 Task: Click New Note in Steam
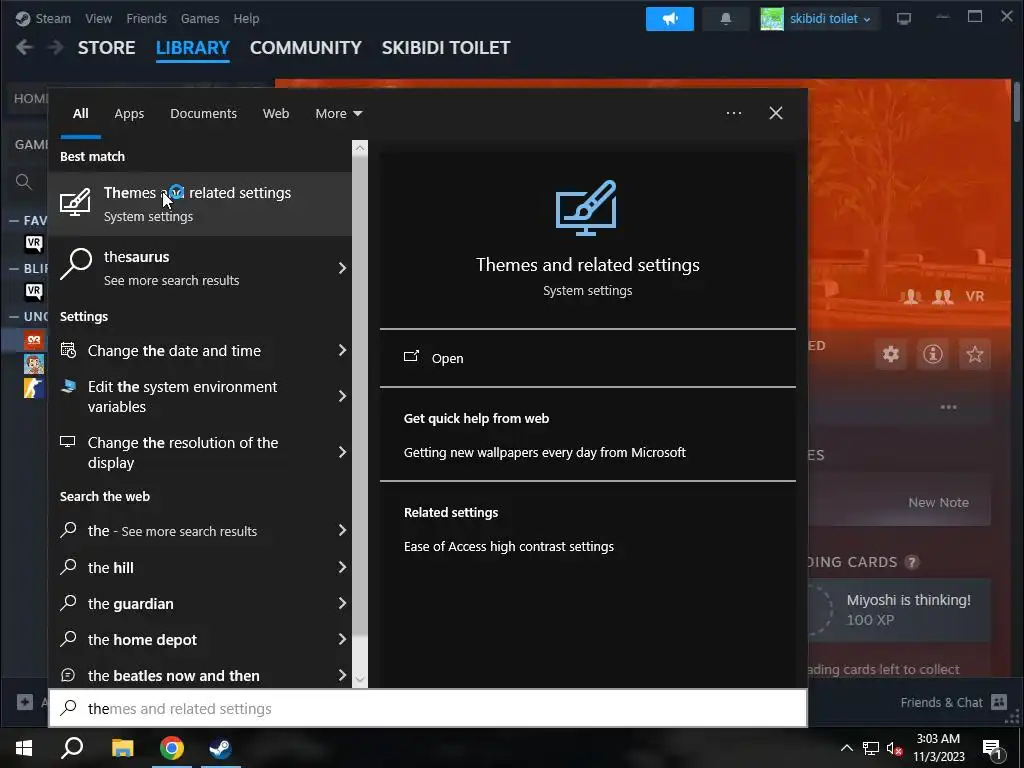938,502
